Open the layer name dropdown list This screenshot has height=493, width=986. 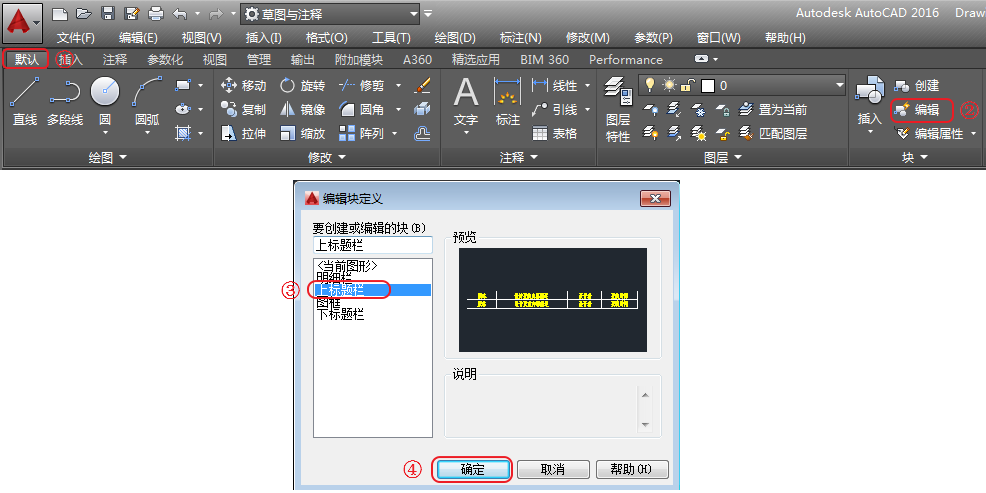[839, 85]
